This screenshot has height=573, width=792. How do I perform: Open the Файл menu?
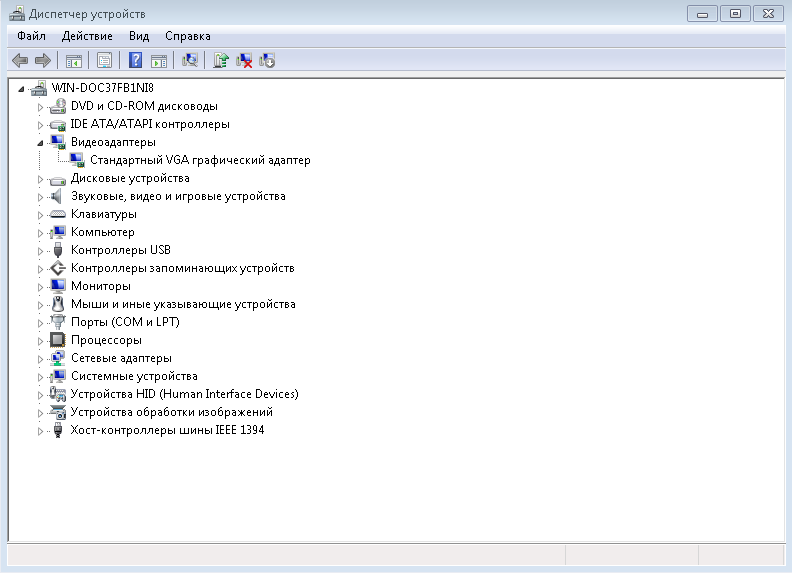tap(32, 36)
